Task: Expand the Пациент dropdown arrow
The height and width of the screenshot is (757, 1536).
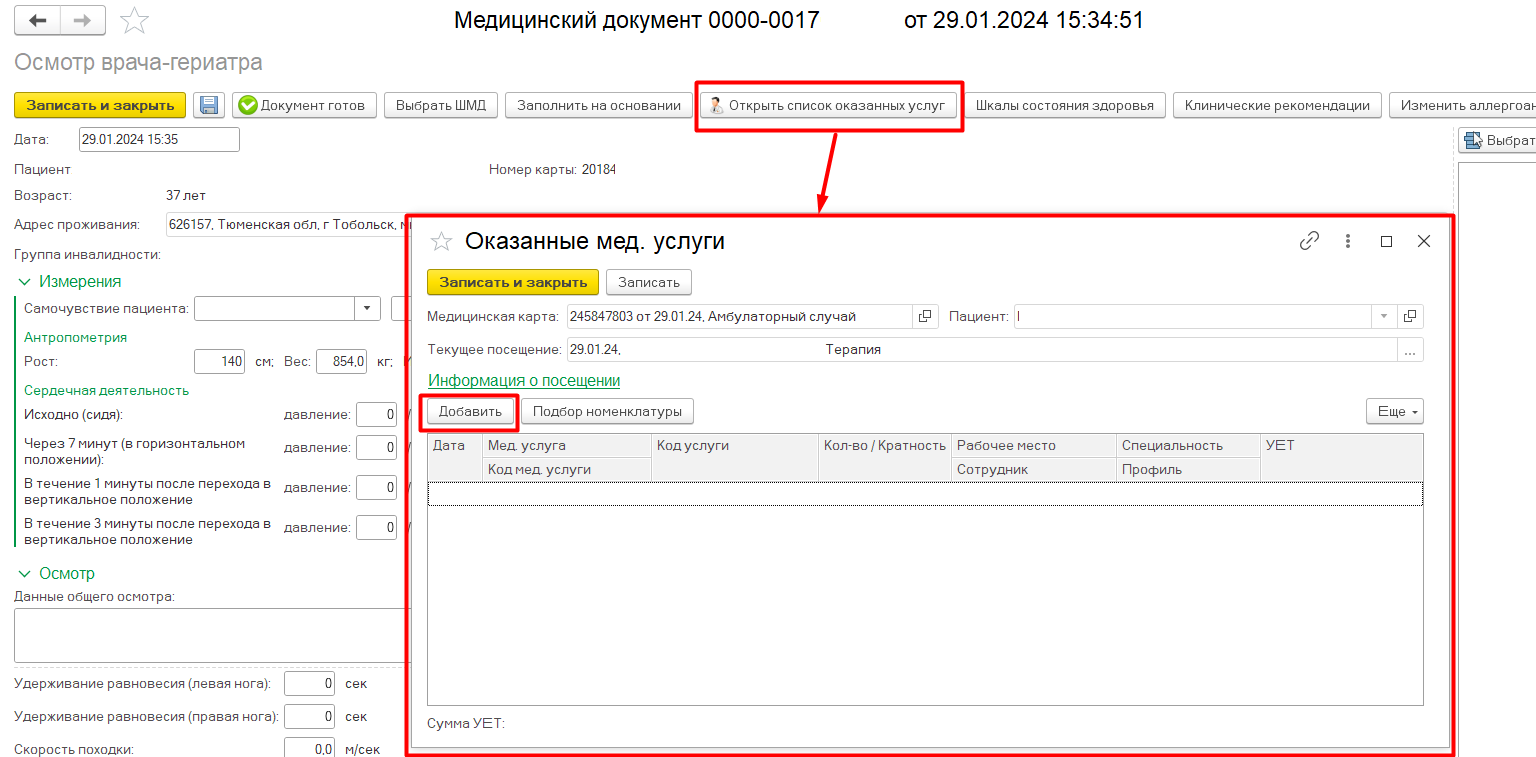Action: pos(1384,316)
